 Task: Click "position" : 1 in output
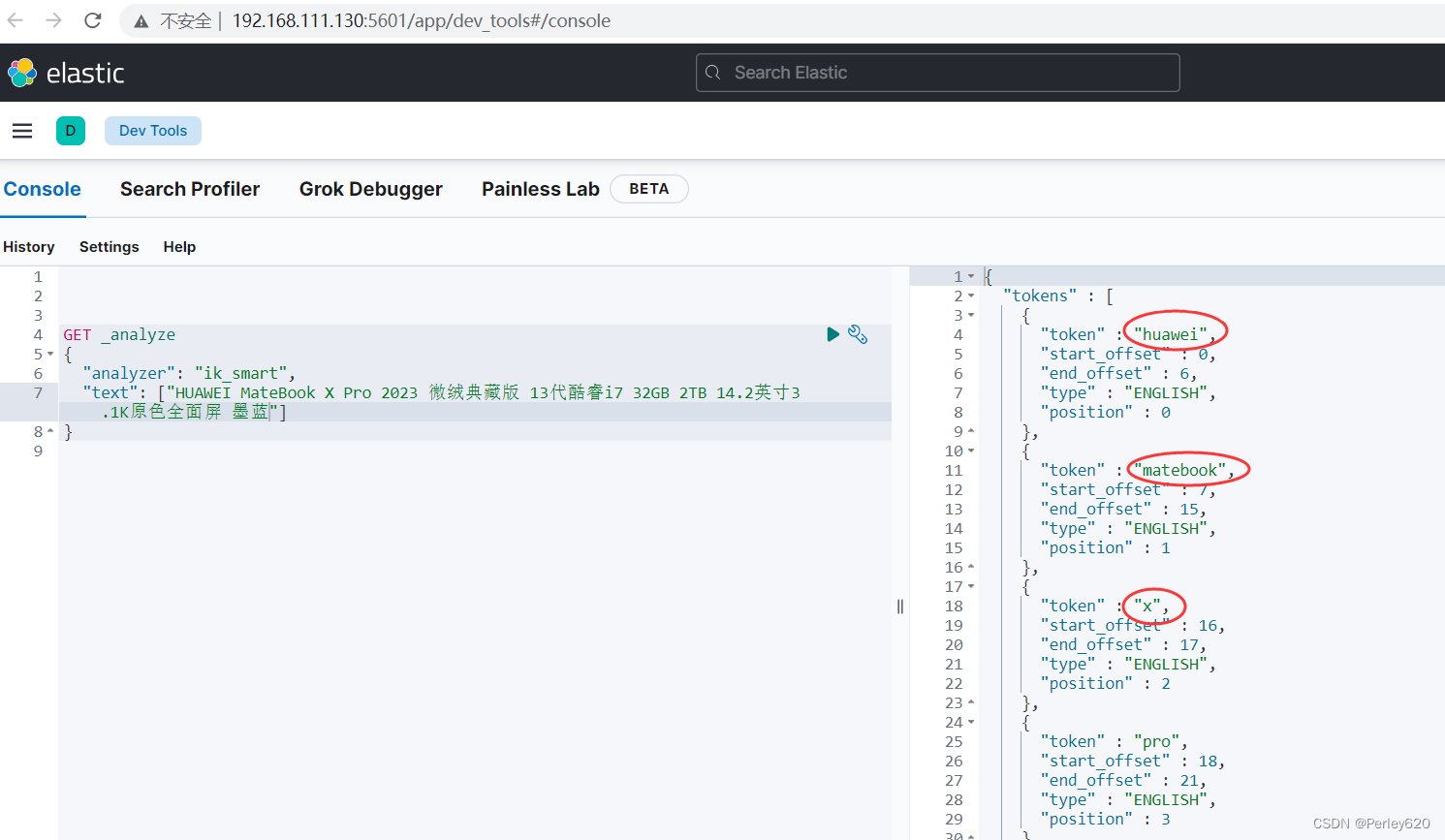(1105, 547)
